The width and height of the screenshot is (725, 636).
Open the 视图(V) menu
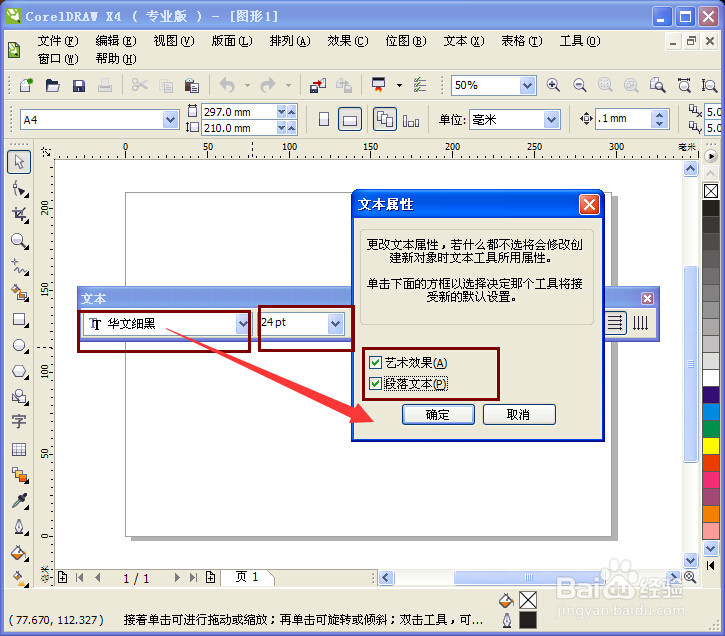tap(174, 41)
